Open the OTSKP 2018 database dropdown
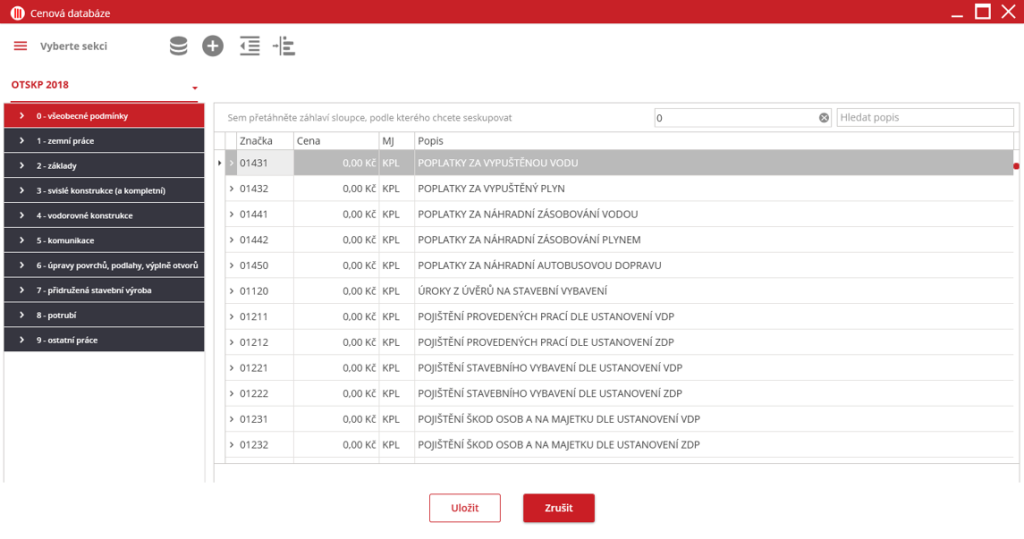The height and width of the screenshot is (539, 1024). pos(195,87)
